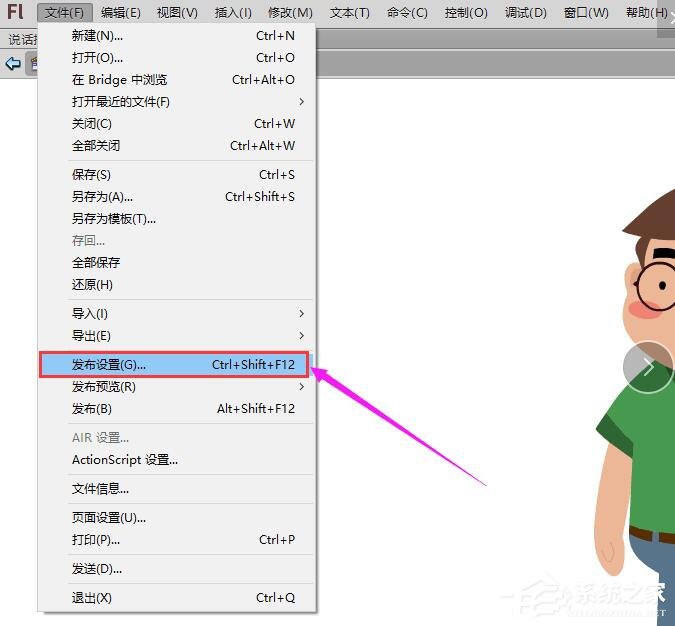The width and height of the screenshot is (675, 626).
Task: Click 发布(B) menu entry
Action: click(91, 409)
